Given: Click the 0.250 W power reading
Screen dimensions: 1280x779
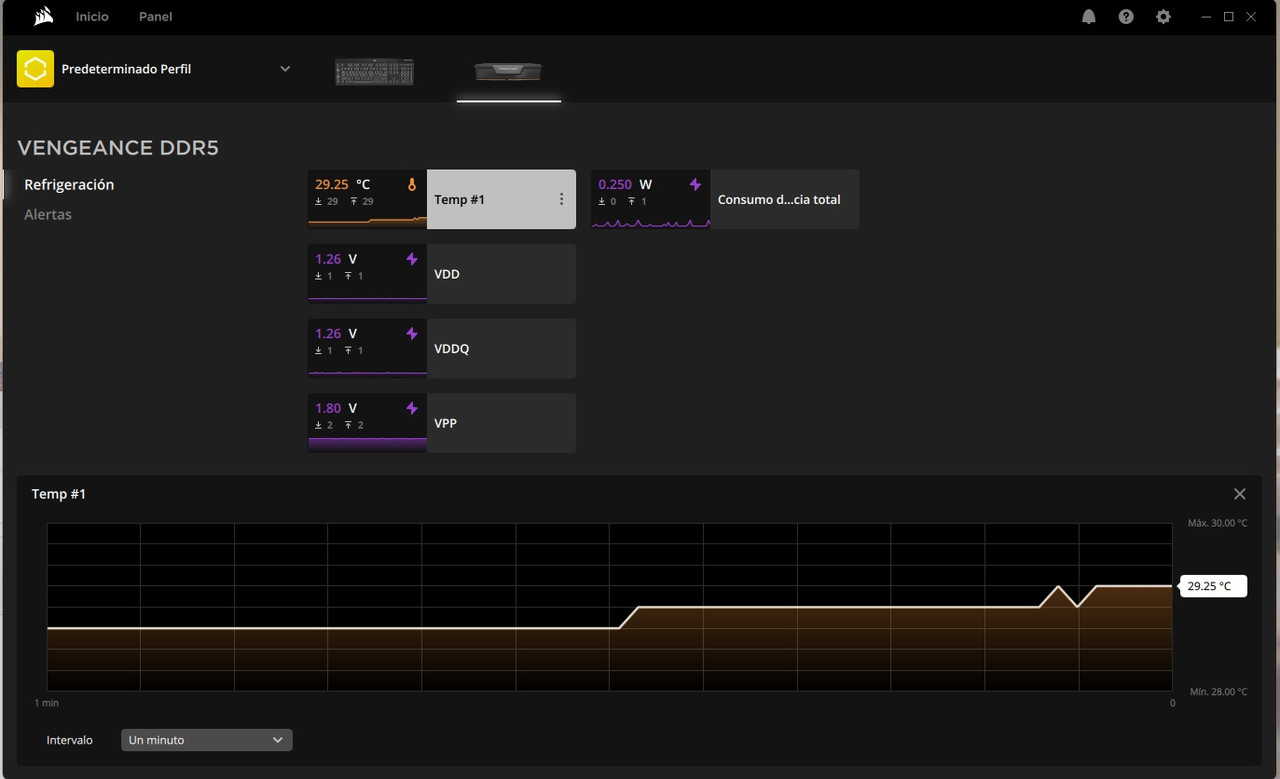Looking at the screenshot, I should (625, 184).
